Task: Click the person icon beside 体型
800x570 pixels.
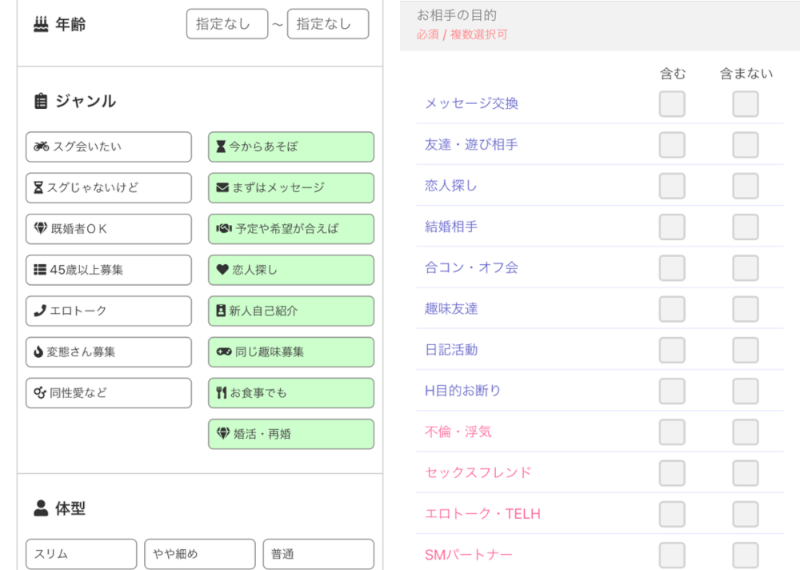Action: pyautogui.click(x=41, y=508)
